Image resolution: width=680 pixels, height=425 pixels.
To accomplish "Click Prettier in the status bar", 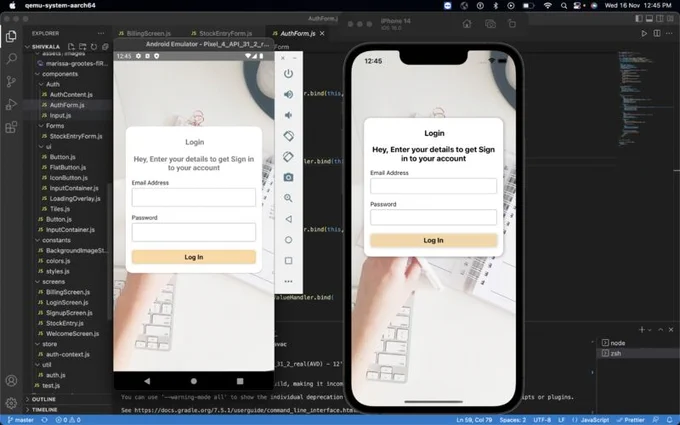I will point(631,420).
